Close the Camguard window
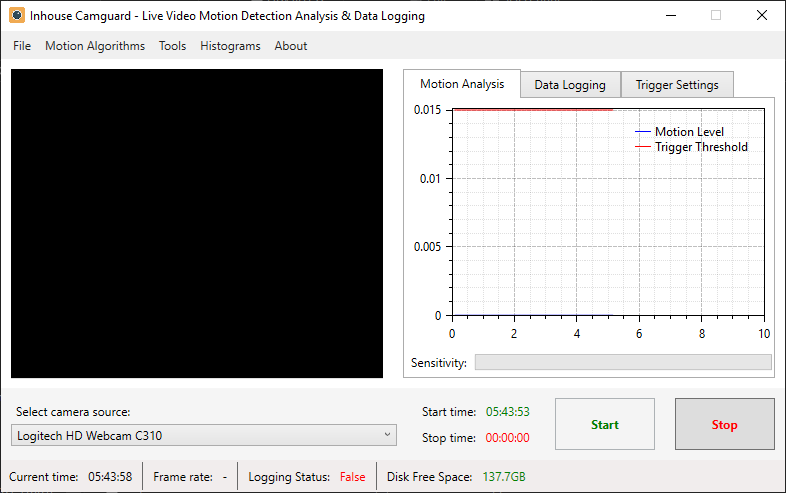The width and height of the screenshot is (786, 493). [762, 16]
